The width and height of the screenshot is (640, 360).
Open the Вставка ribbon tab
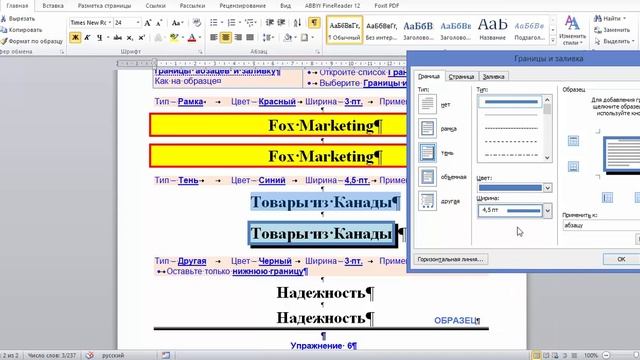(53, 6)
